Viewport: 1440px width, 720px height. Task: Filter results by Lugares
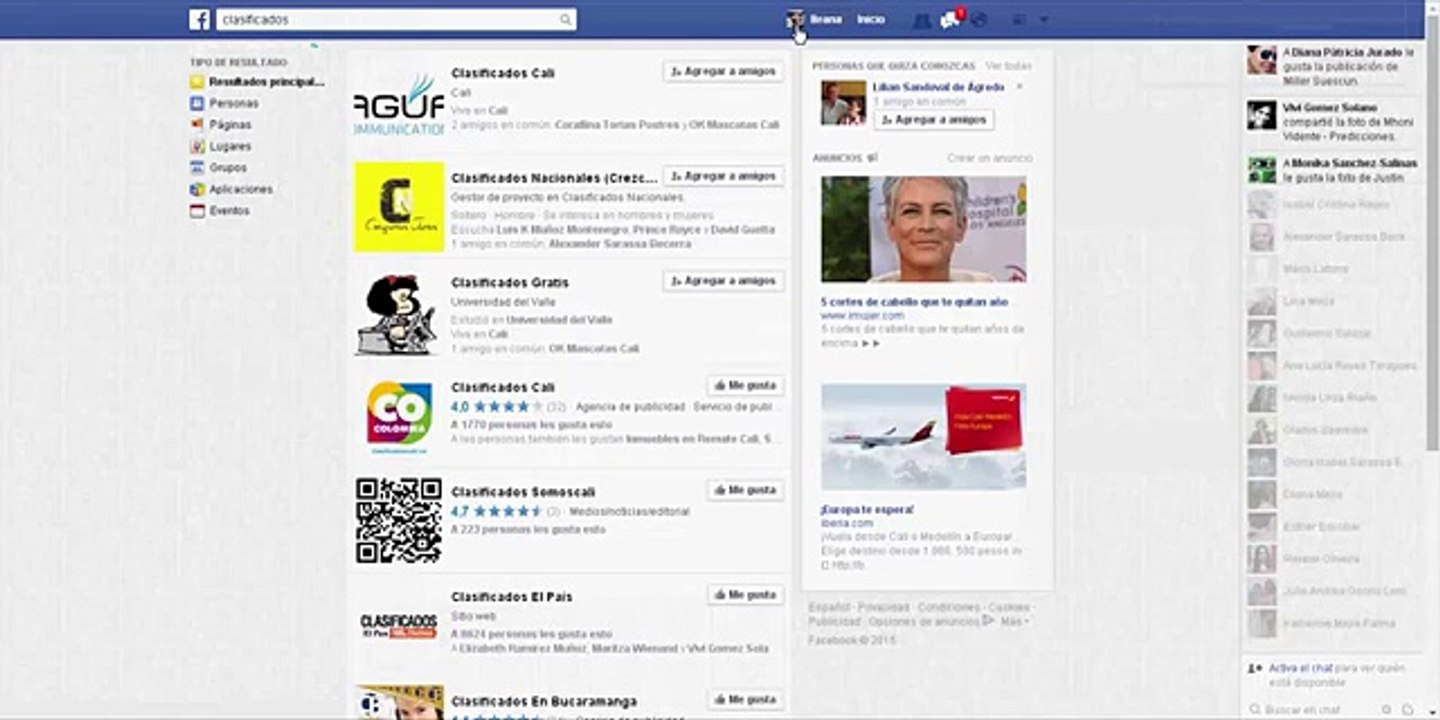click(x=230, y=146)
